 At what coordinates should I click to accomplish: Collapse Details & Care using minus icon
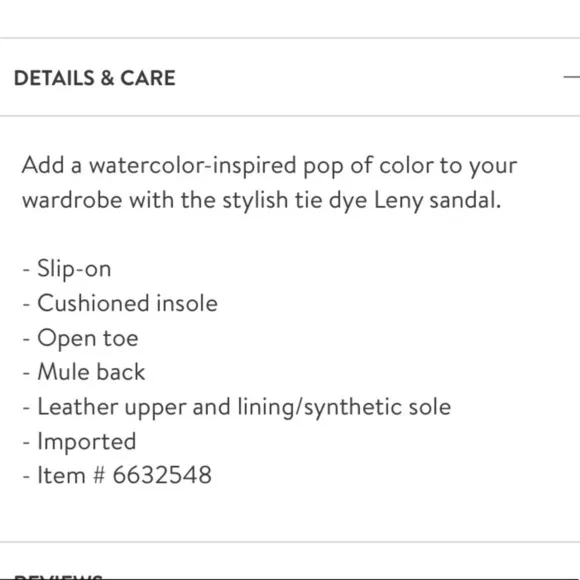572,77
